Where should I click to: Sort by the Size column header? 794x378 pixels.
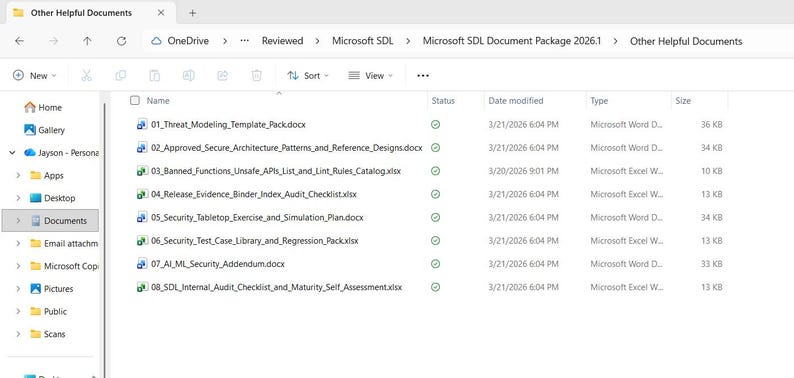pos(683,101)
